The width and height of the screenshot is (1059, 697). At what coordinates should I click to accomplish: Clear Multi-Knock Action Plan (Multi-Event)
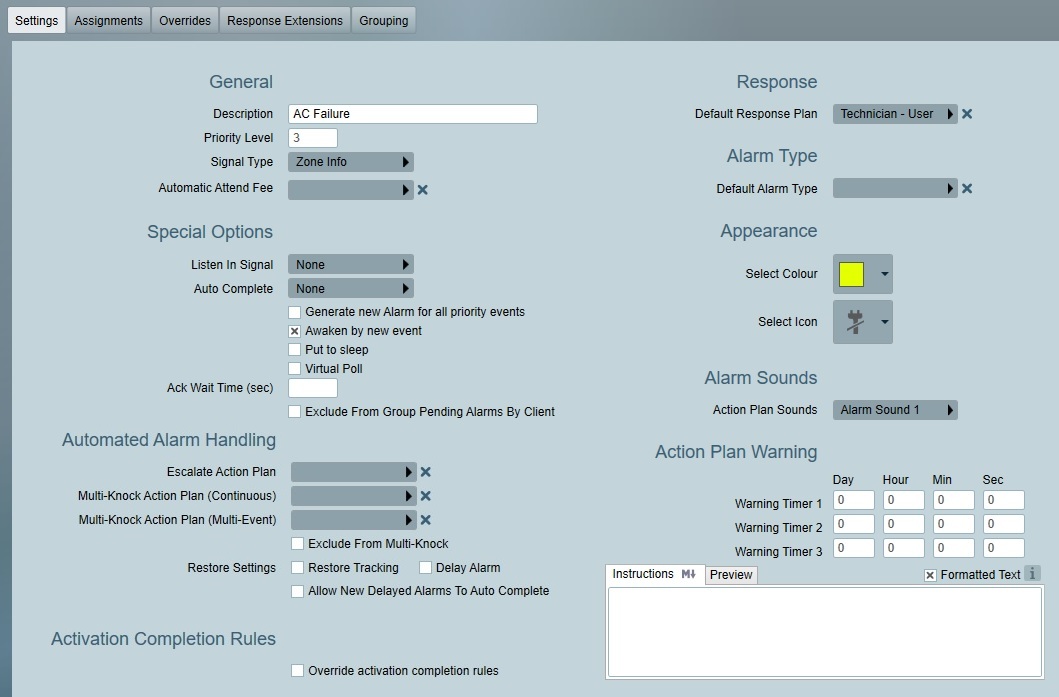(x=425, y=520)
